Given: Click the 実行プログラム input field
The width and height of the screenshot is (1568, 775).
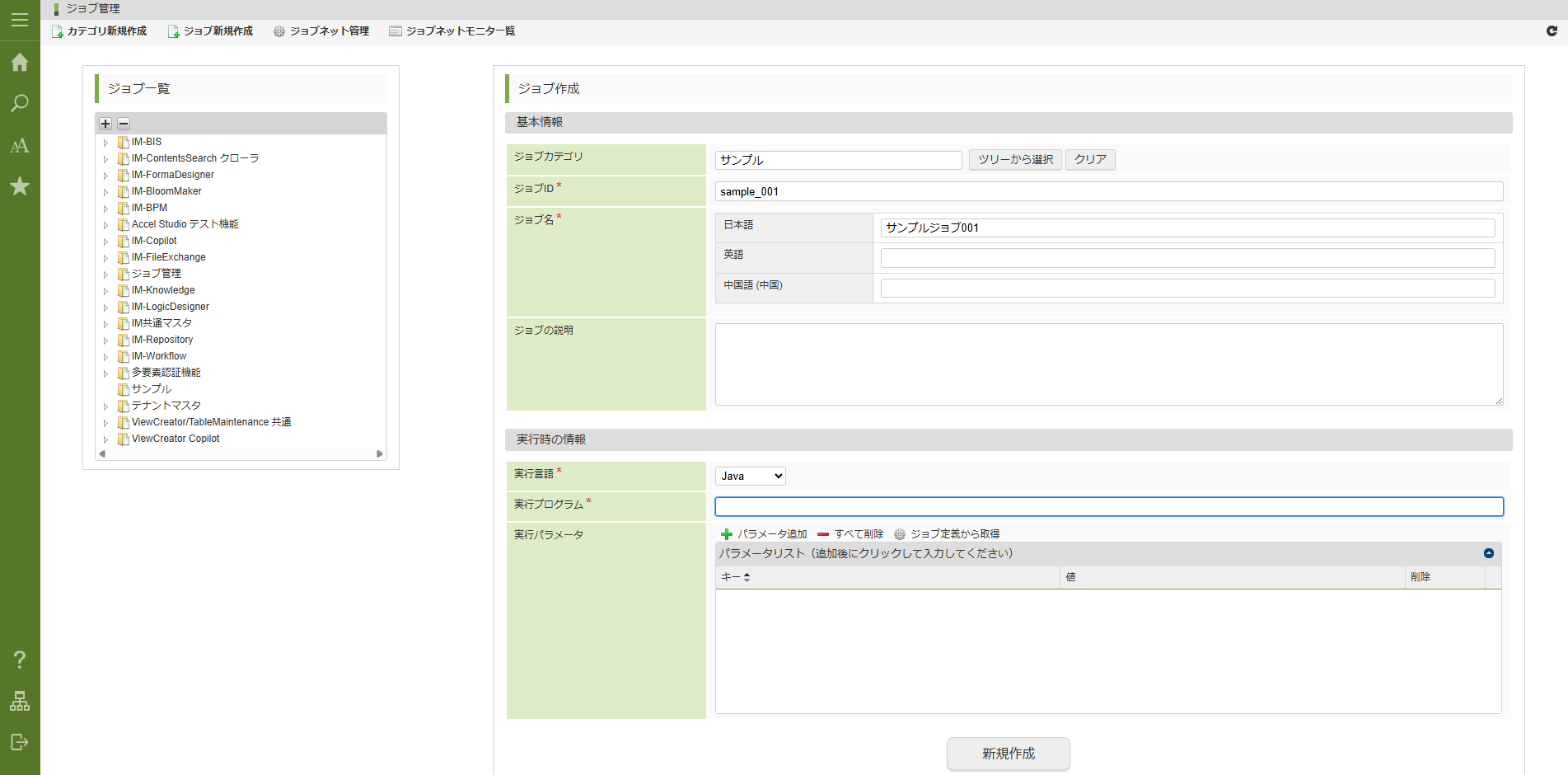Looking at the screenshot, I should (1108, 506).
